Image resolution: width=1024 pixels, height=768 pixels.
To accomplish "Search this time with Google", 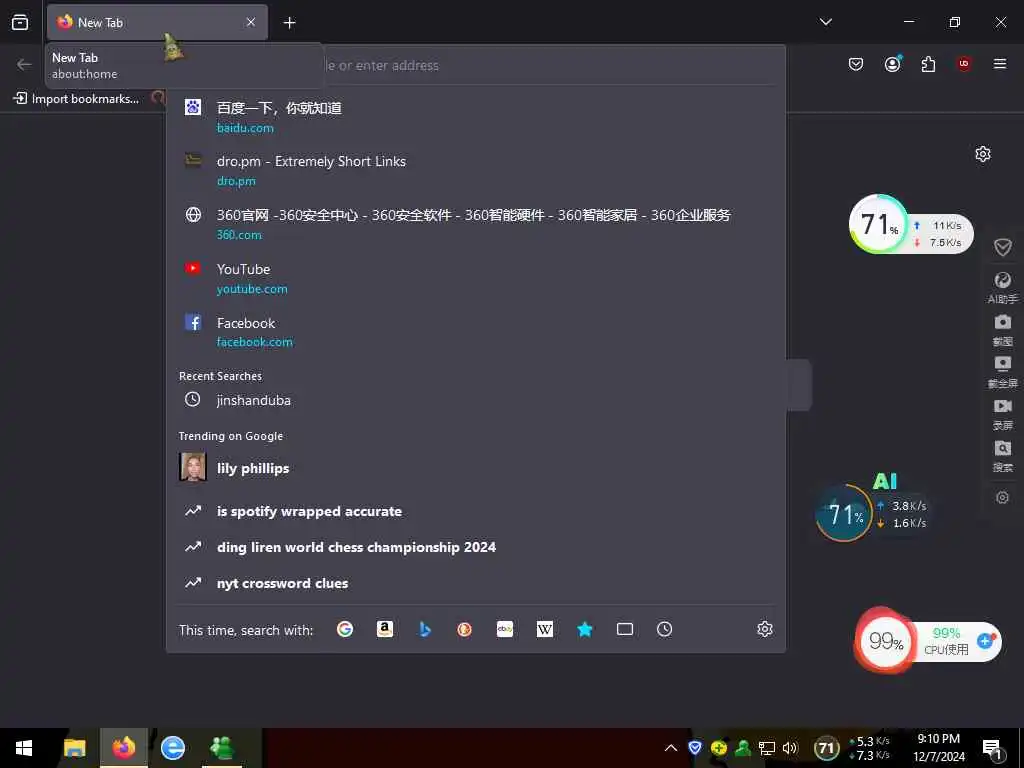I will (x=345, y=629).
